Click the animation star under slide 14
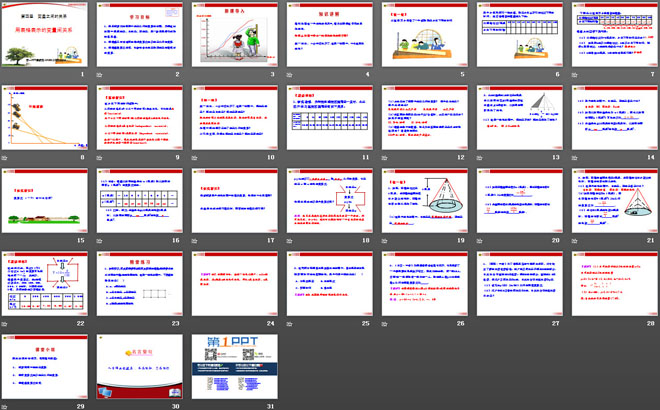The width and height of the screenshot is (660, 410). pos(575,158)
